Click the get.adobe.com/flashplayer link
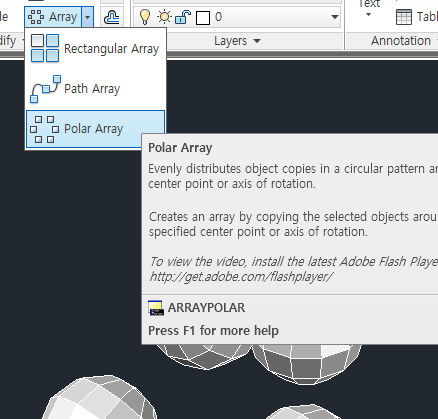The height and width of the screenshot is (419, 438). pos(241,277)
